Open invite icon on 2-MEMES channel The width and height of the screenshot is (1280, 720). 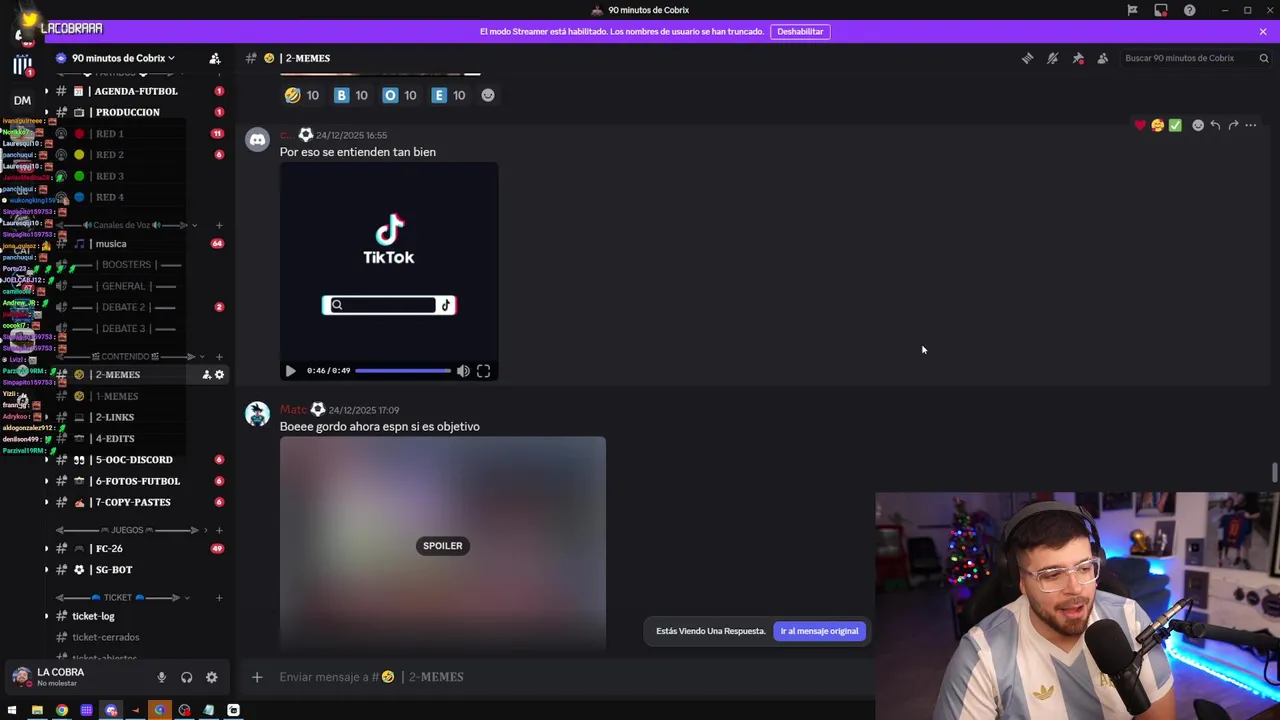207,375
